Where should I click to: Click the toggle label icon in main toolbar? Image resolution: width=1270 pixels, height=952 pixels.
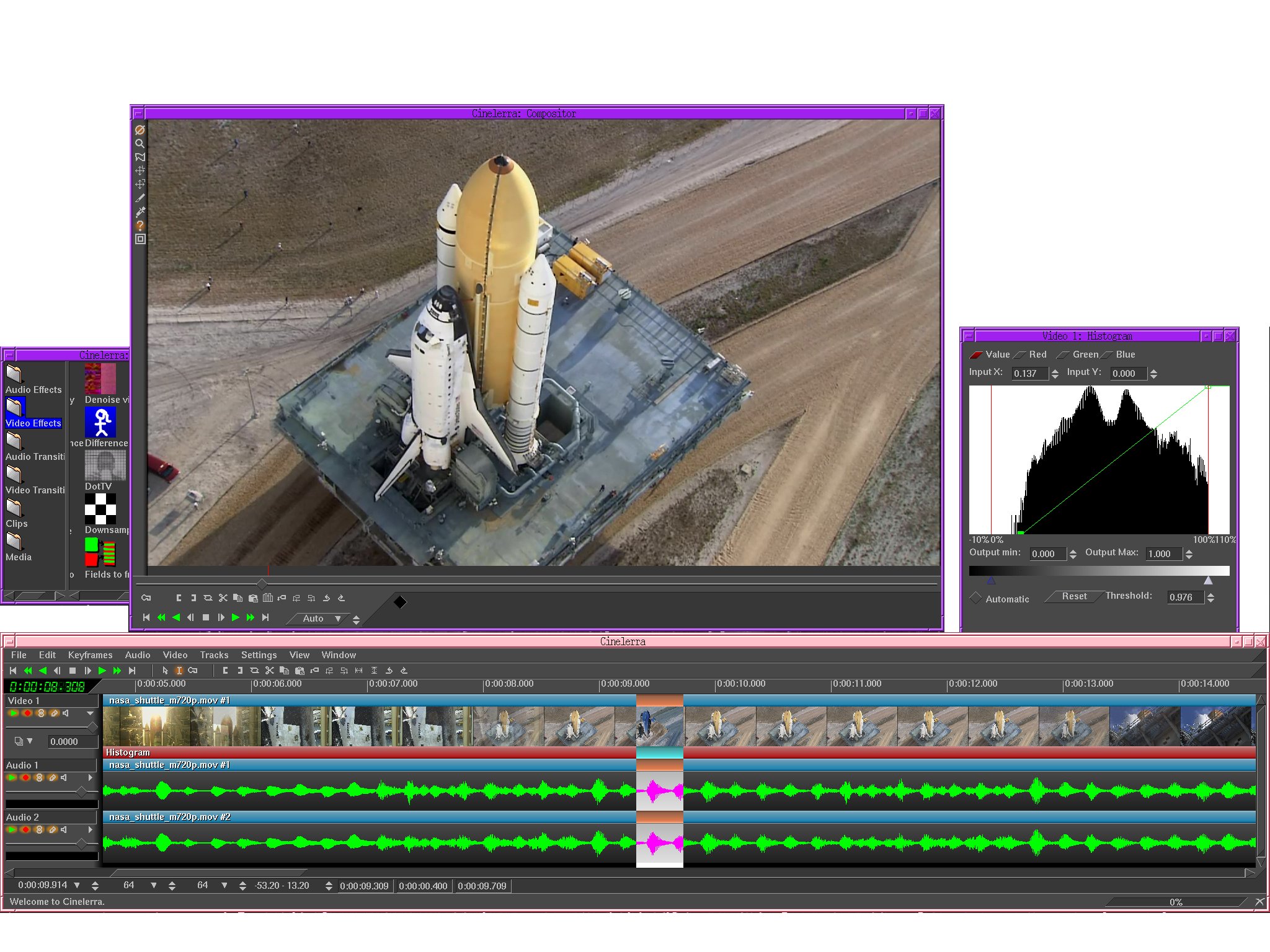point(314,671)
